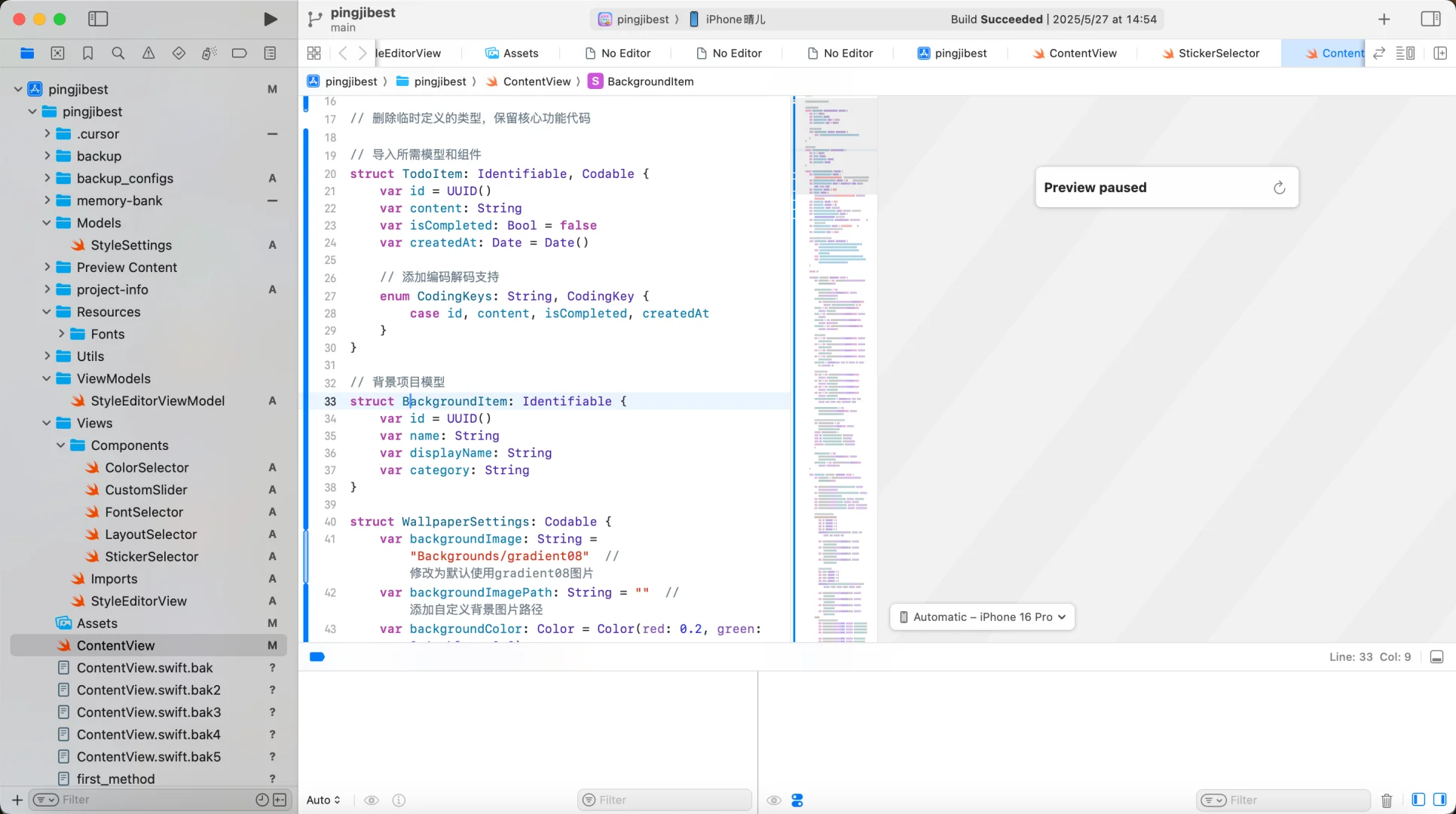Open the Issue navigator warning icon

[x=148, y=53]
